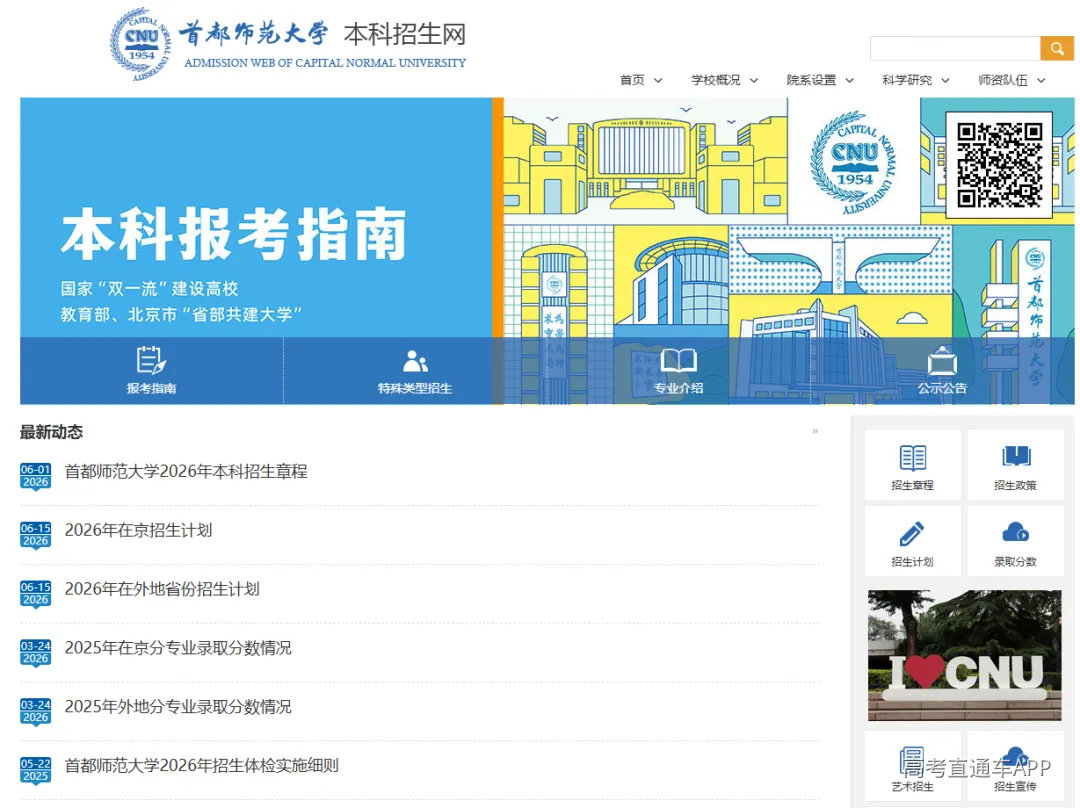Expand the 学校概况 dropdown menu
Screen dimensions: 1080x808
point(724,81)
